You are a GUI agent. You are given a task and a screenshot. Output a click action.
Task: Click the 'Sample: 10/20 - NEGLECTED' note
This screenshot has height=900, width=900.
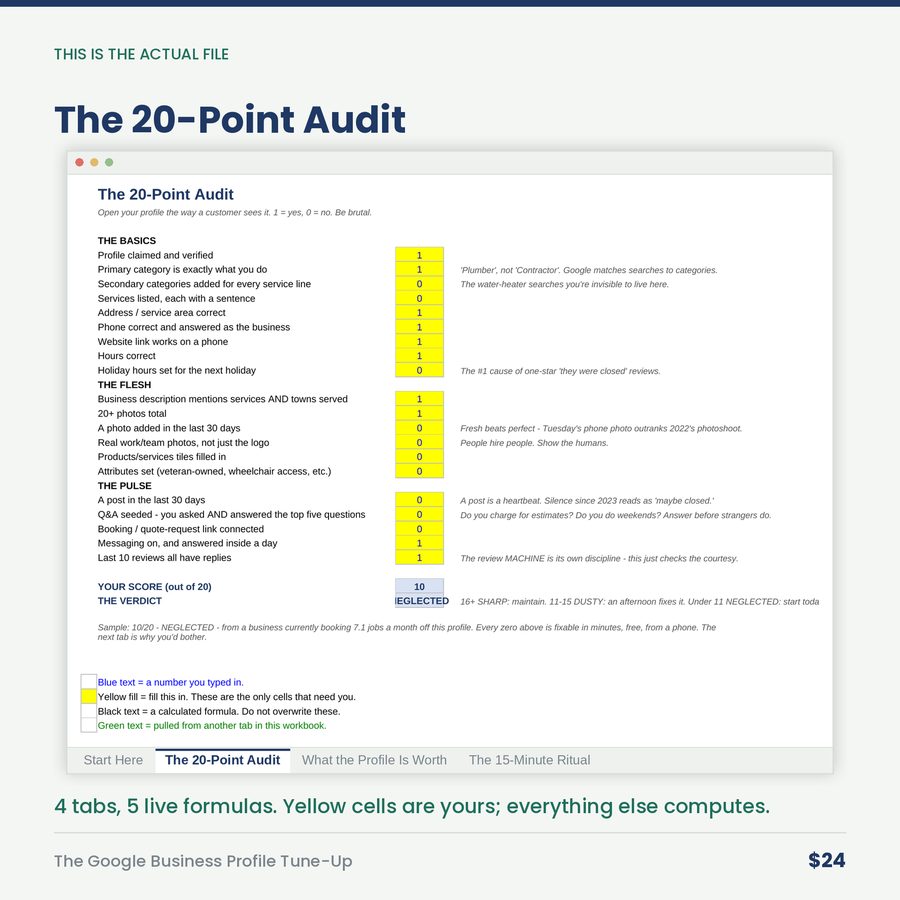click(407, 632)
